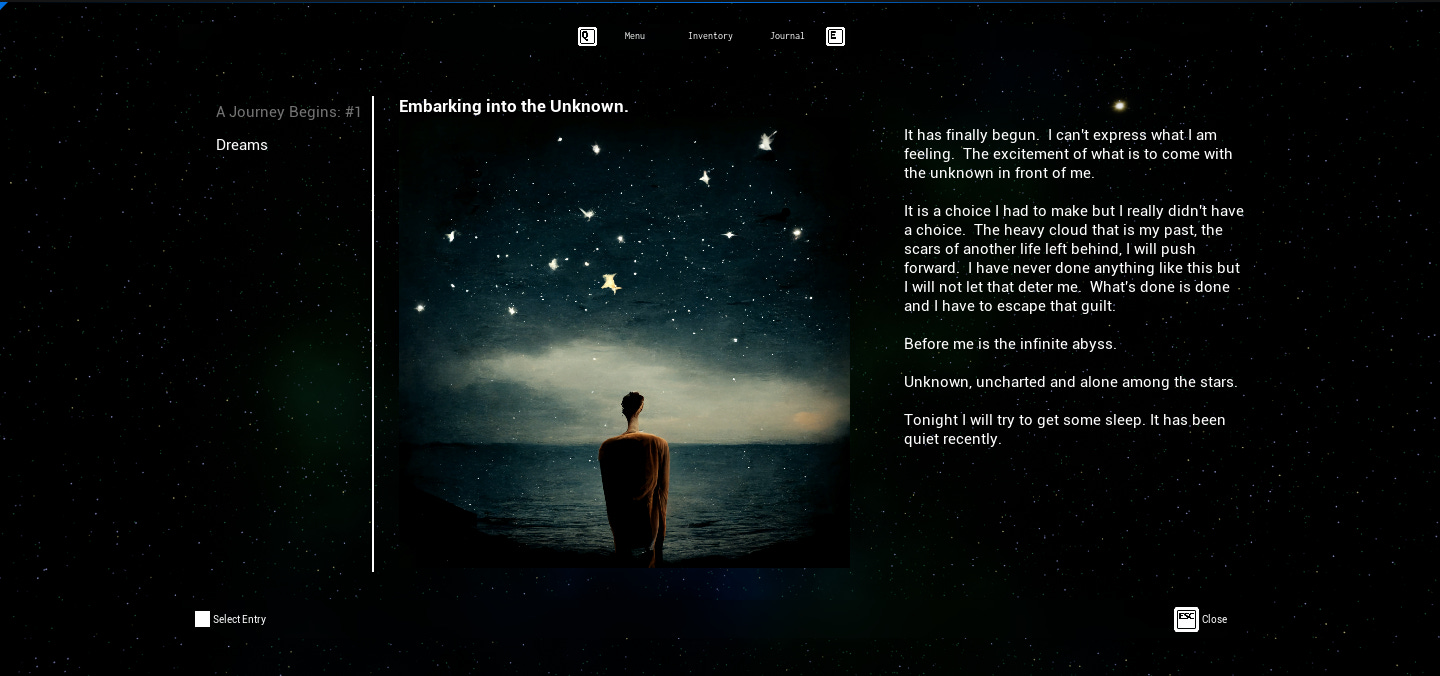
Task: Click the Q key icon in top navigation
Action: [x=587, y=36]
